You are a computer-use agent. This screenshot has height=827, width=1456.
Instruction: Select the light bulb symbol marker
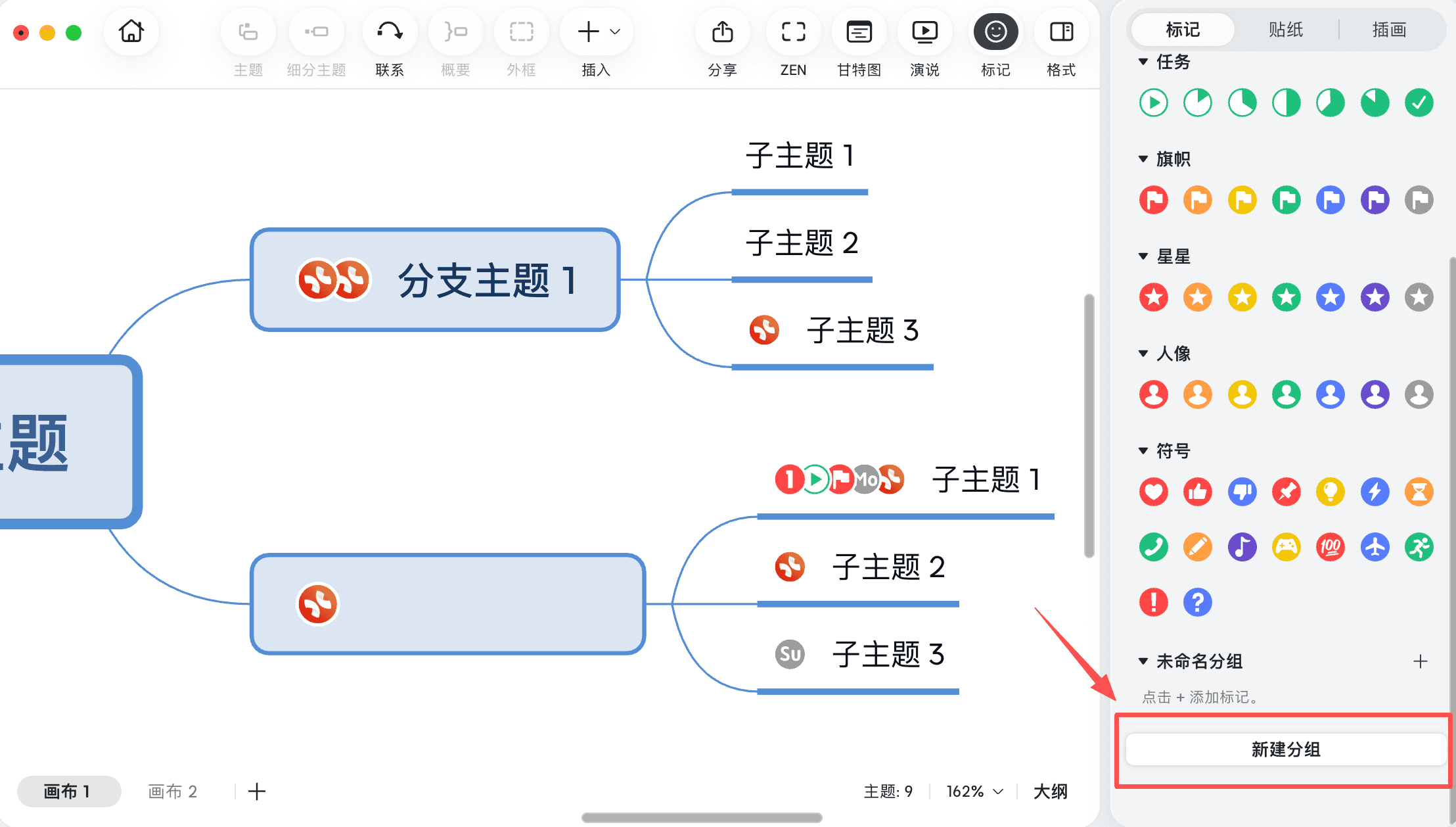click(x=1331, y=492)
